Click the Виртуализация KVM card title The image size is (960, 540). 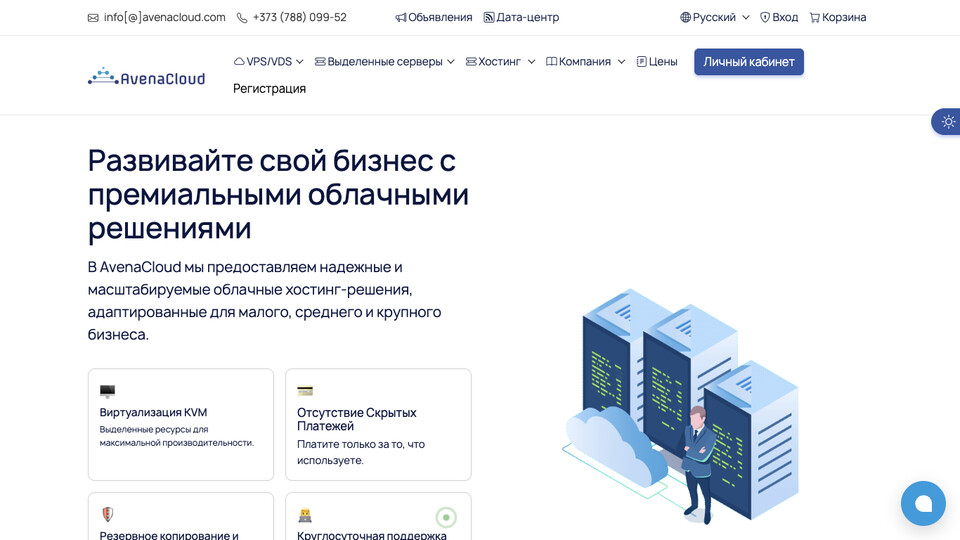[154, 412]
